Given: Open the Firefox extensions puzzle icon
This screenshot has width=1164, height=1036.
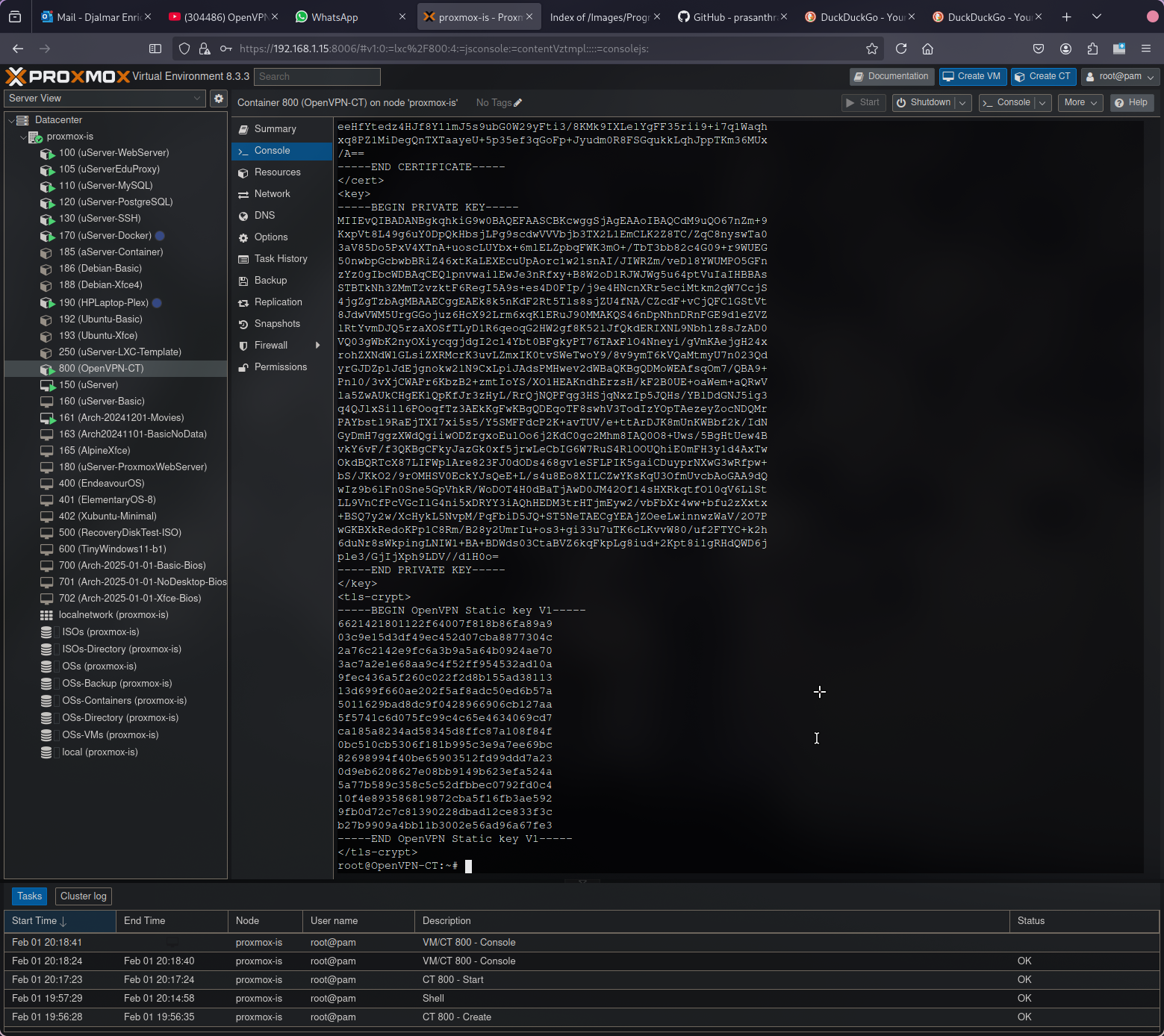Looking at the screenshot, I should [x=1092, y=49].
